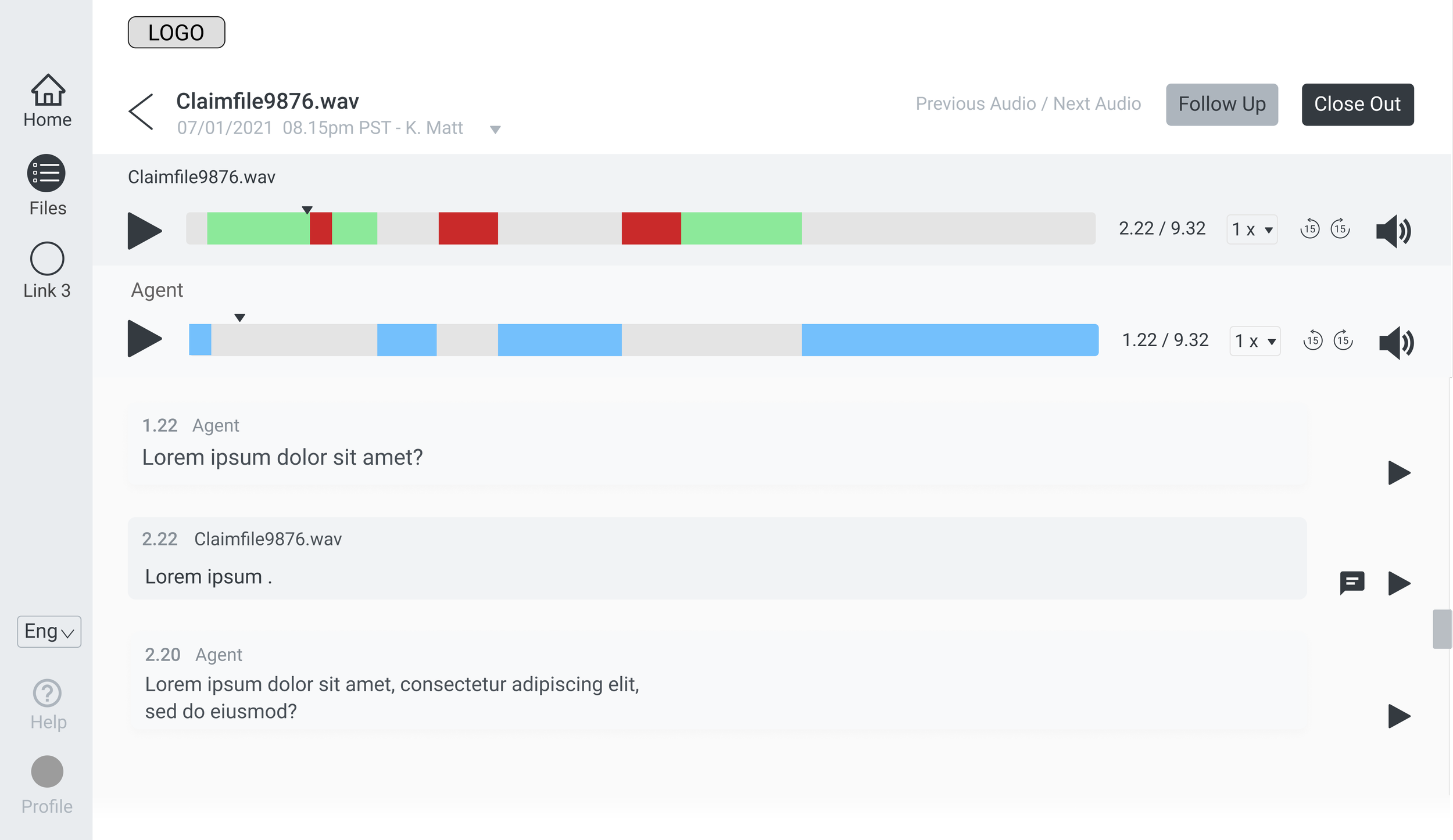Open comment on 2.22 transcript entry
The height and width of the screenshot is (840, 1453).
[x=1352, y=582]
